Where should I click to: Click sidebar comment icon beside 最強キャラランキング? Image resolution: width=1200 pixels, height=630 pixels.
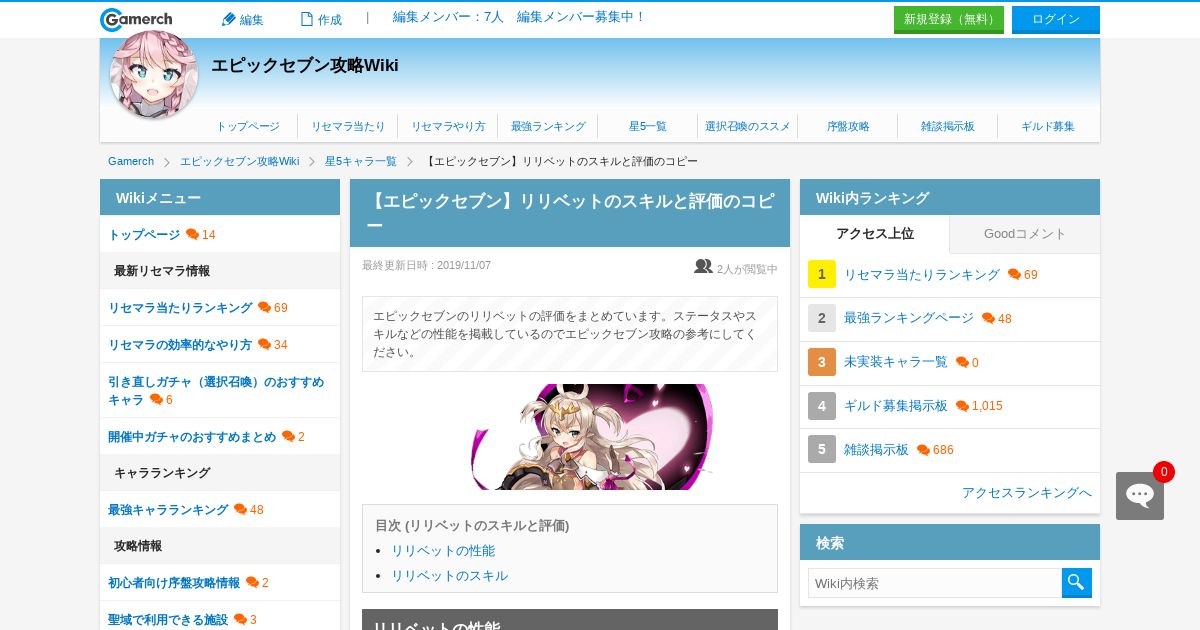point(240,510)
